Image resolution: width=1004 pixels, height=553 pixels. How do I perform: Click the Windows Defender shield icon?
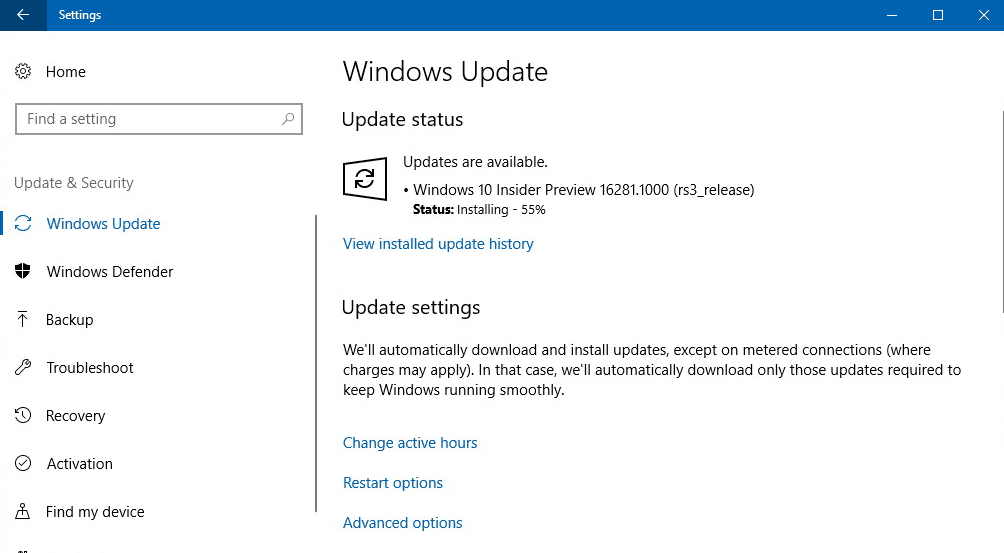point(23,271)
